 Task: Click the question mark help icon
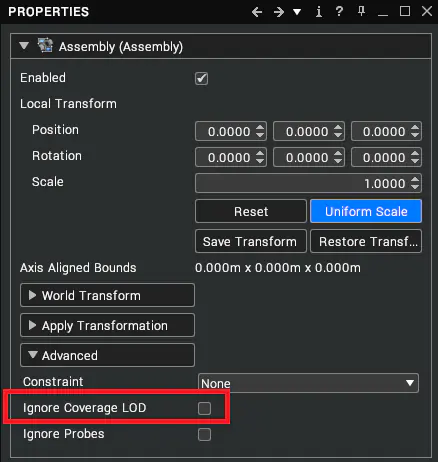pos(339,11)
